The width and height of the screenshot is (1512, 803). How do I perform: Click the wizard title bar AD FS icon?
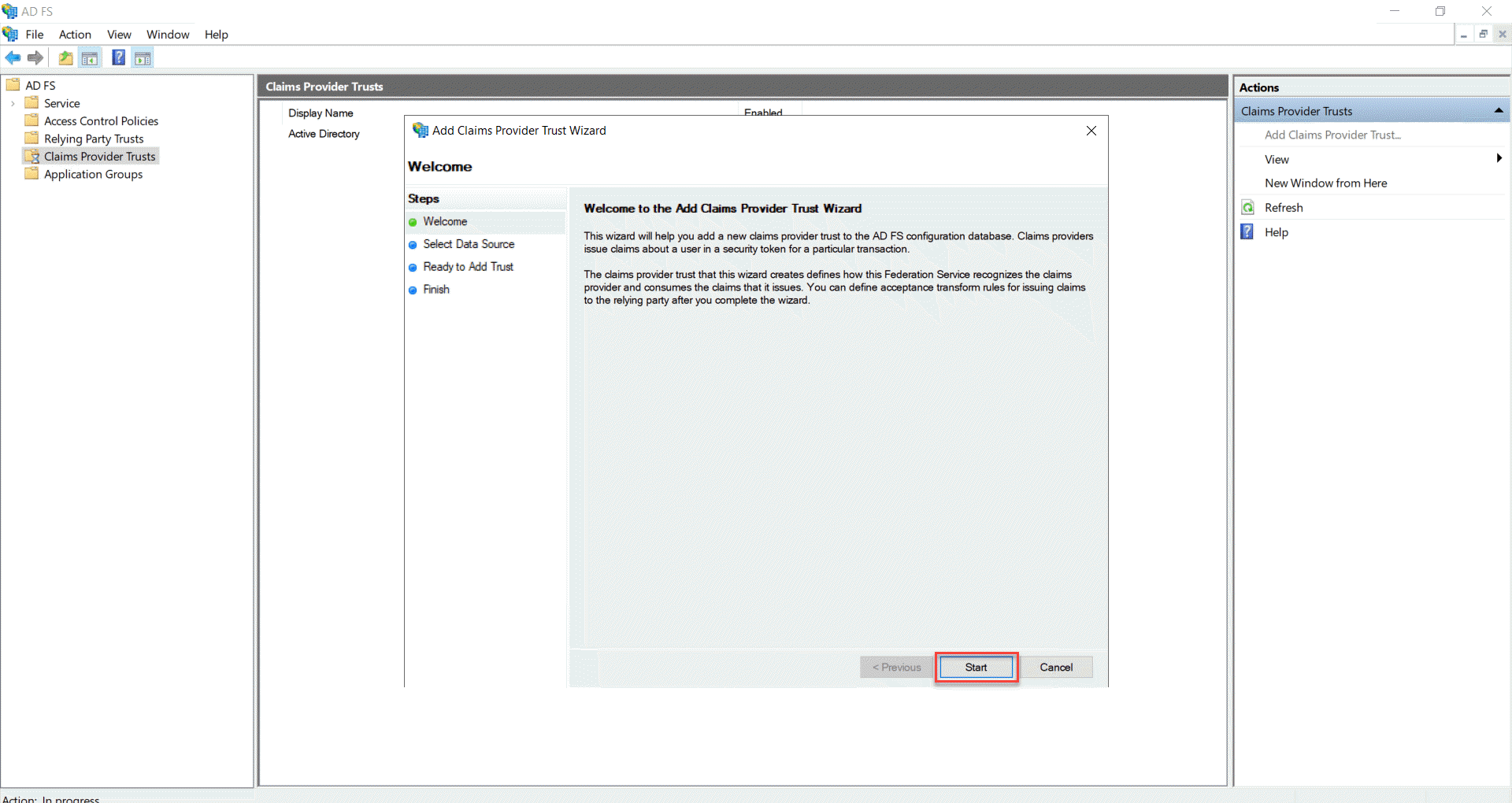click(421, 131)
